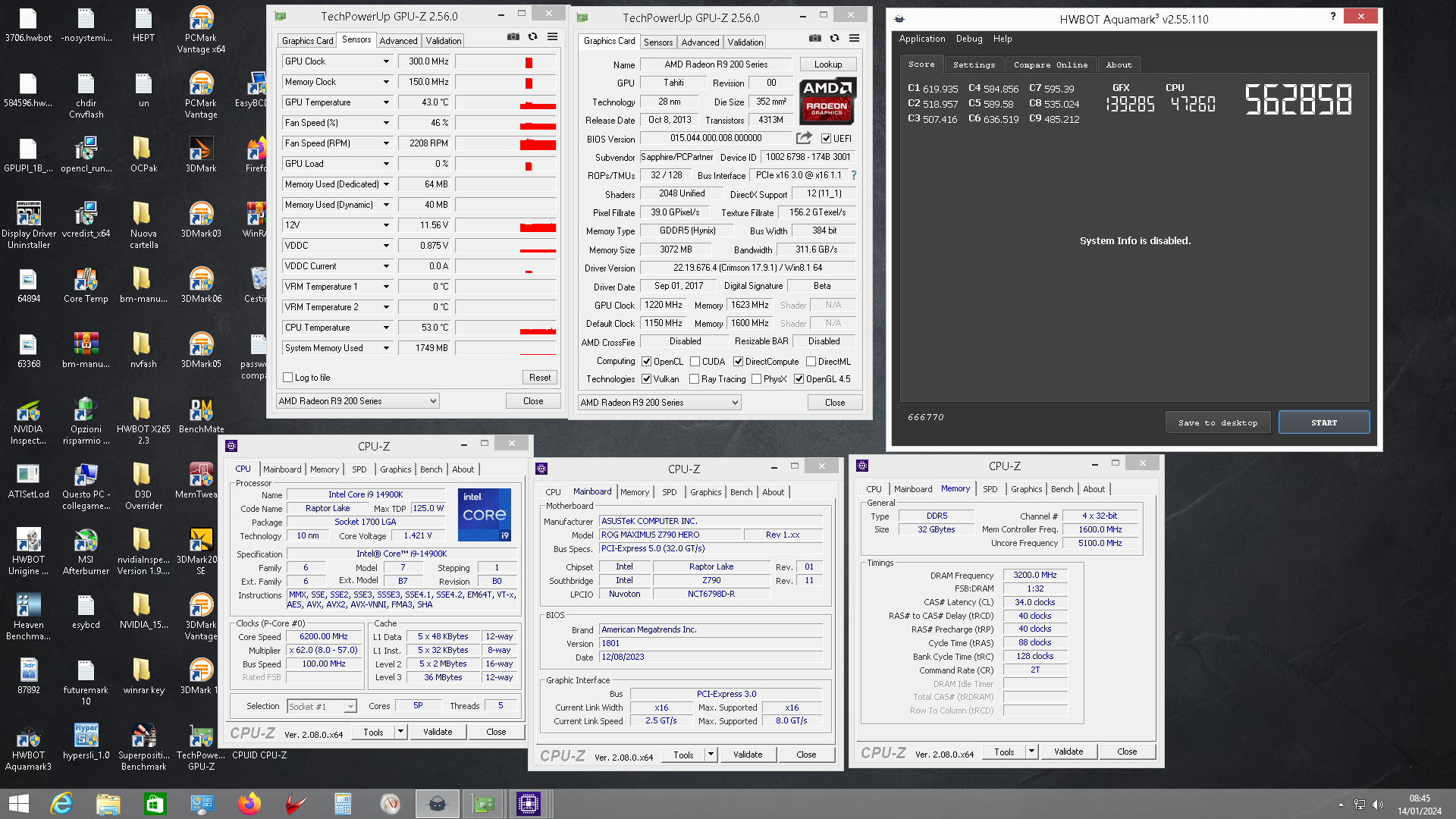
Task: Open the Debug menu in Aquamark
Action: (x=968, y=39)
